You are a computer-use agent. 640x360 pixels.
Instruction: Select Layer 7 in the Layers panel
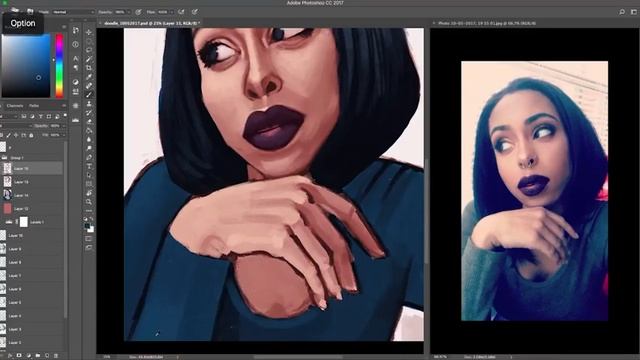[x=31, y=276]
